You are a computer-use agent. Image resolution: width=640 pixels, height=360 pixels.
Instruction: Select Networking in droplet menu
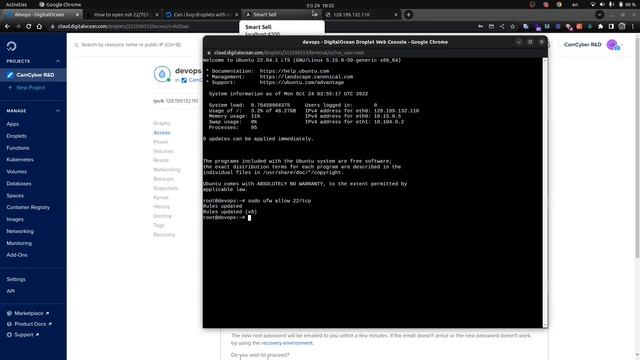tap(167, 170)
